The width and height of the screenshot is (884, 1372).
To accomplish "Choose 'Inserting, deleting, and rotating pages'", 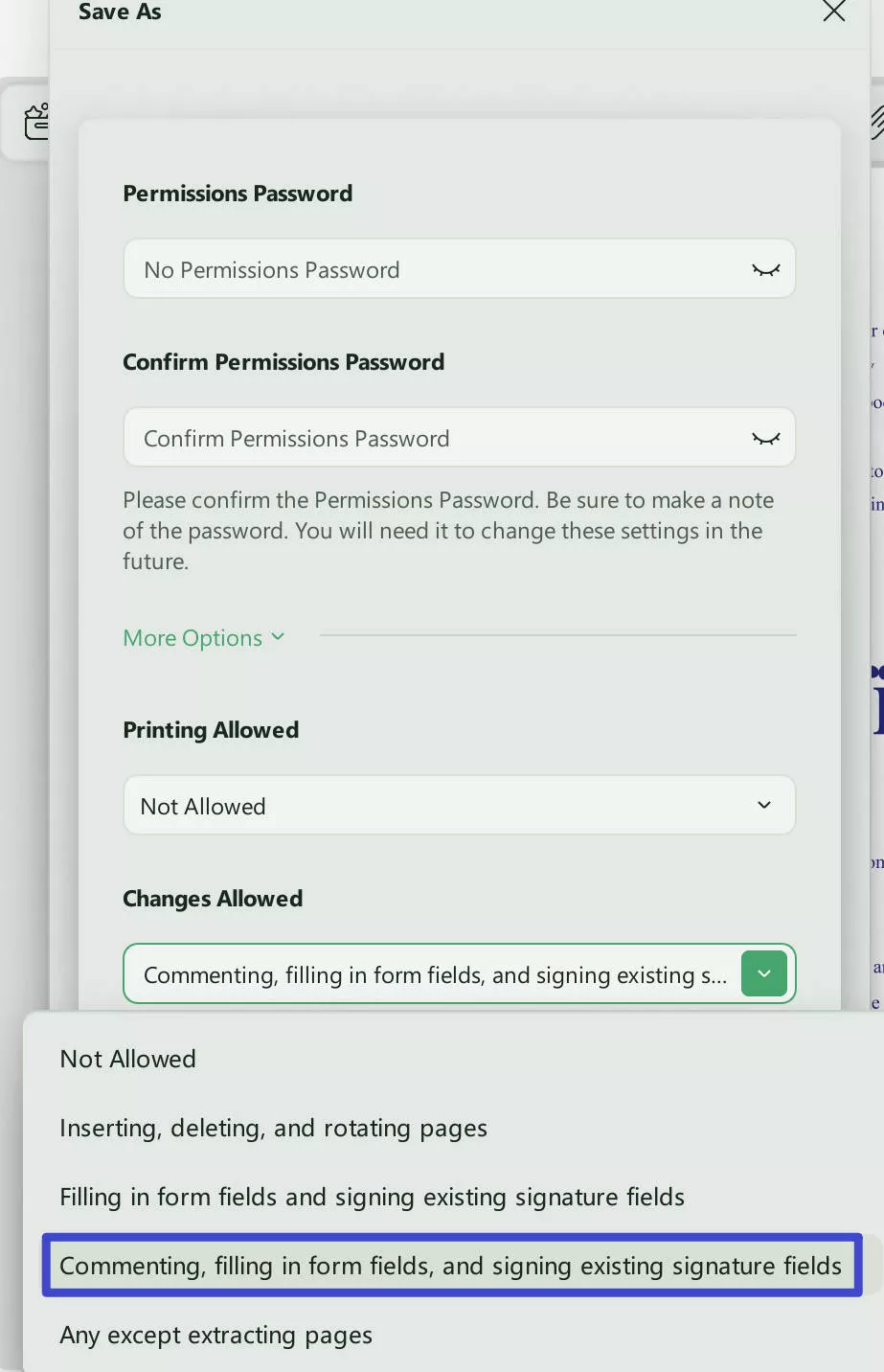I will pyautogui.click(x=273, y=1127).
